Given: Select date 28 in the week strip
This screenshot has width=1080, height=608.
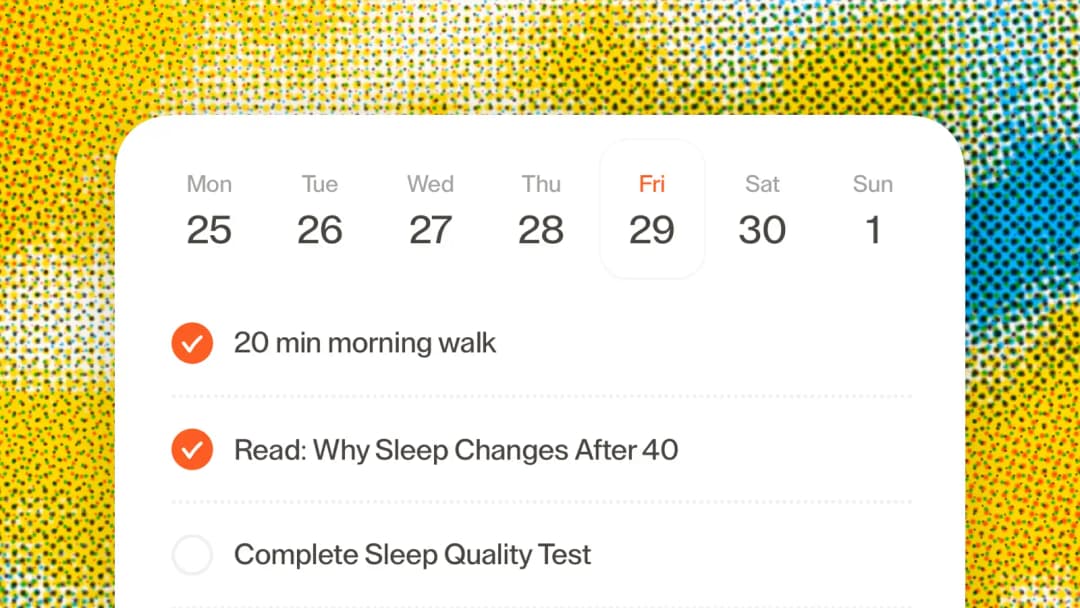Looking at the screenshot, I should click(541, 230).
